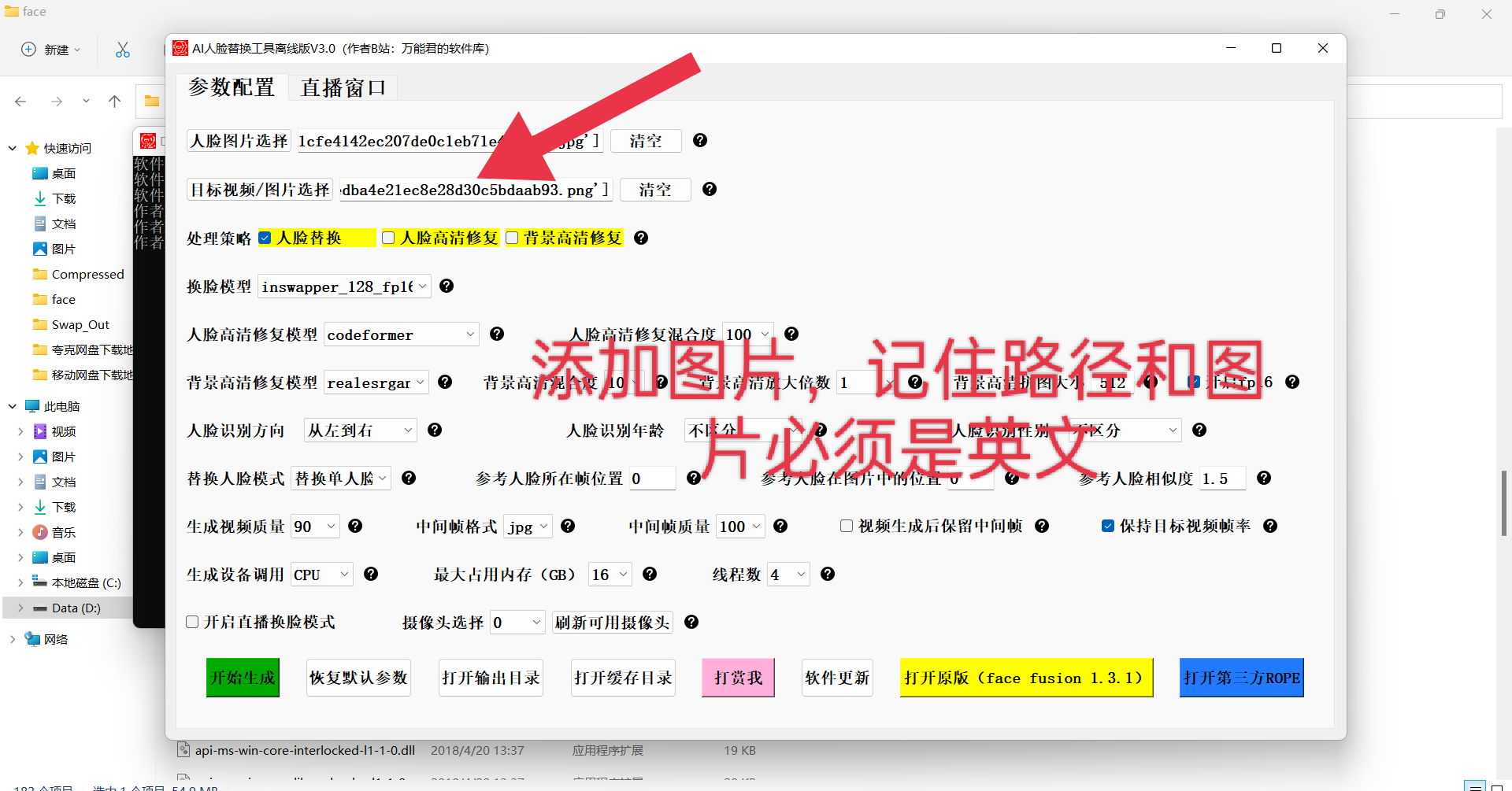Open 换脸模型 inswapper_128 dropdown

click(x=344, y=286)
